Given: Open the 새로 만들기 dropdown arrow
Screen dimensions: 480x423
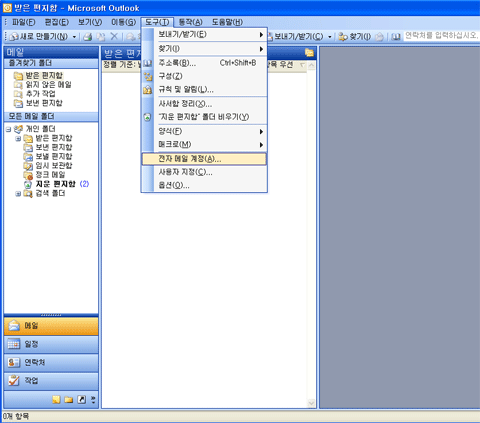Looking at the screenshot, I should click(74, 37).
